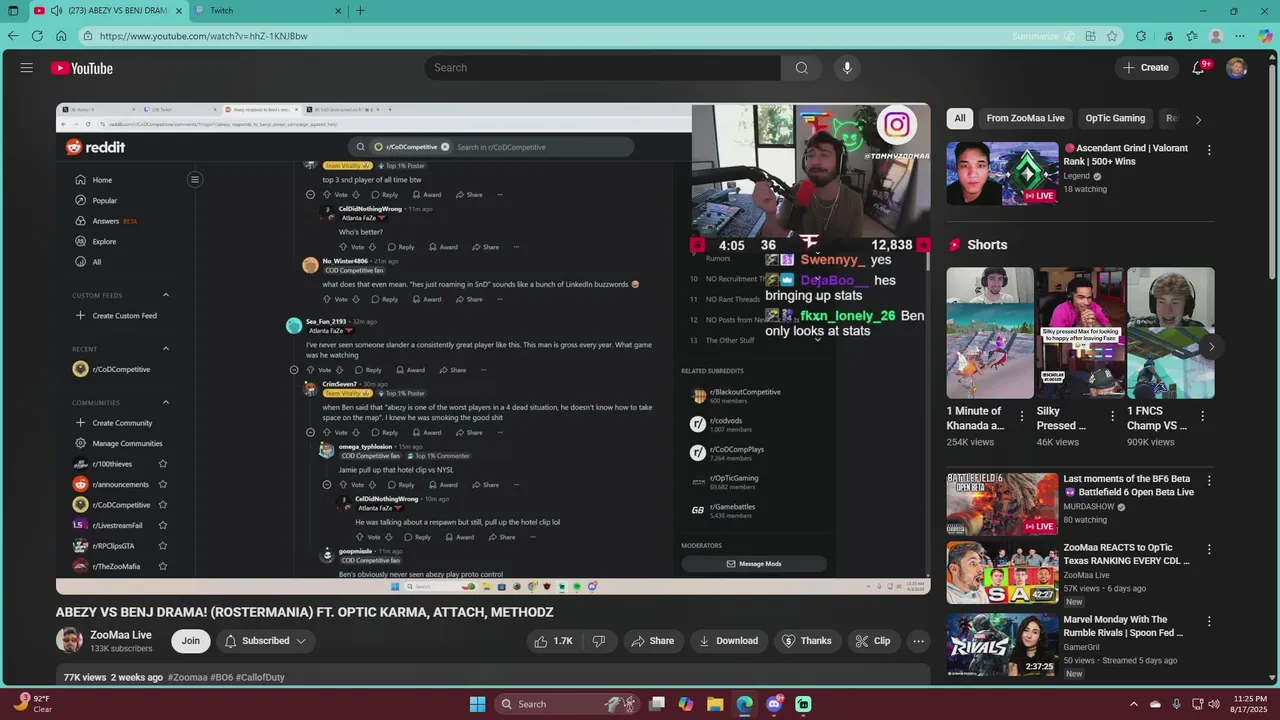1280x720 pixels.
Task: Mute the YouTube tab audio icon
Action: click(57, 11)
